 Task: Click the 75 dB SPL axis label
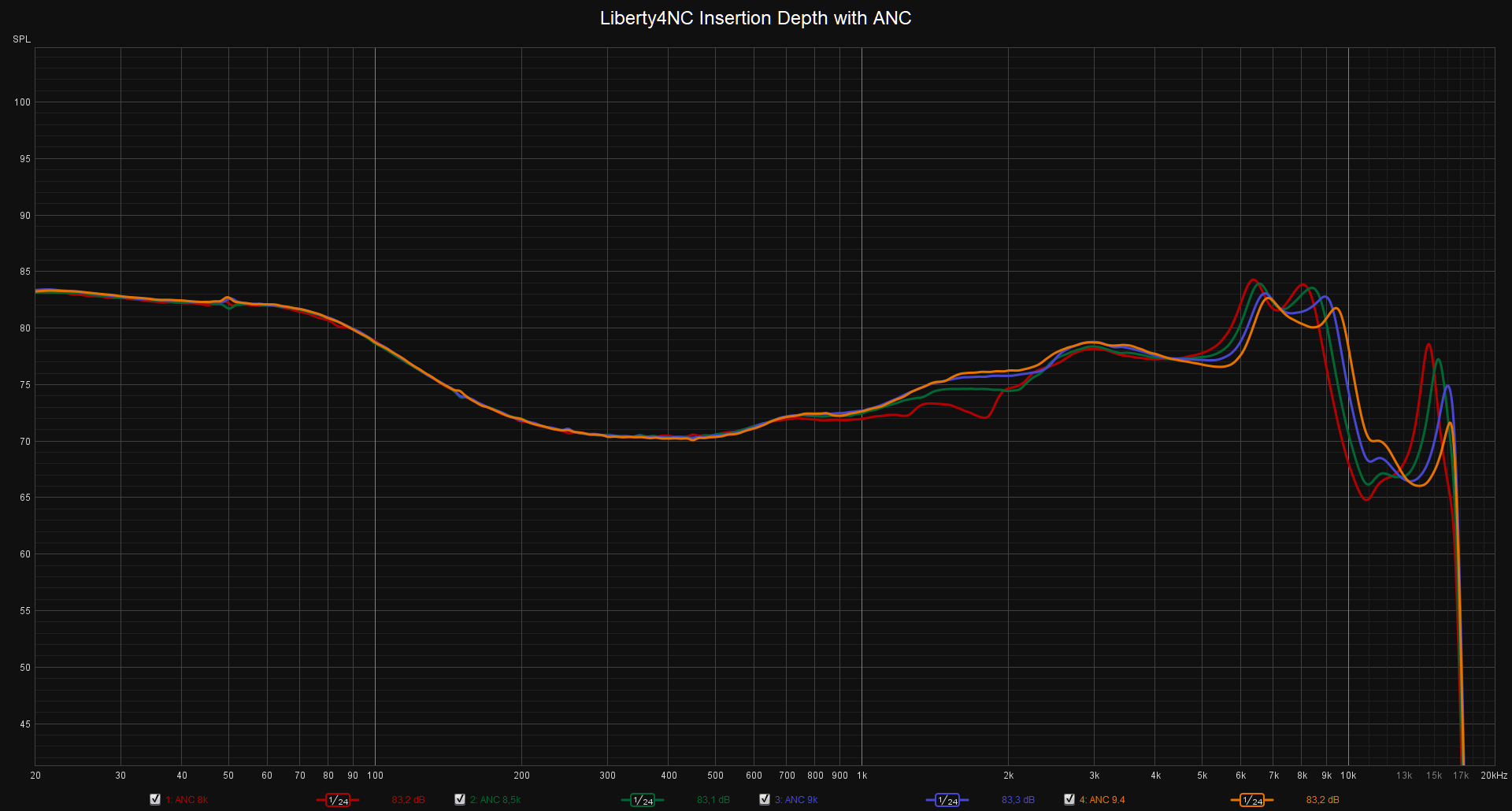coord(25,385)
